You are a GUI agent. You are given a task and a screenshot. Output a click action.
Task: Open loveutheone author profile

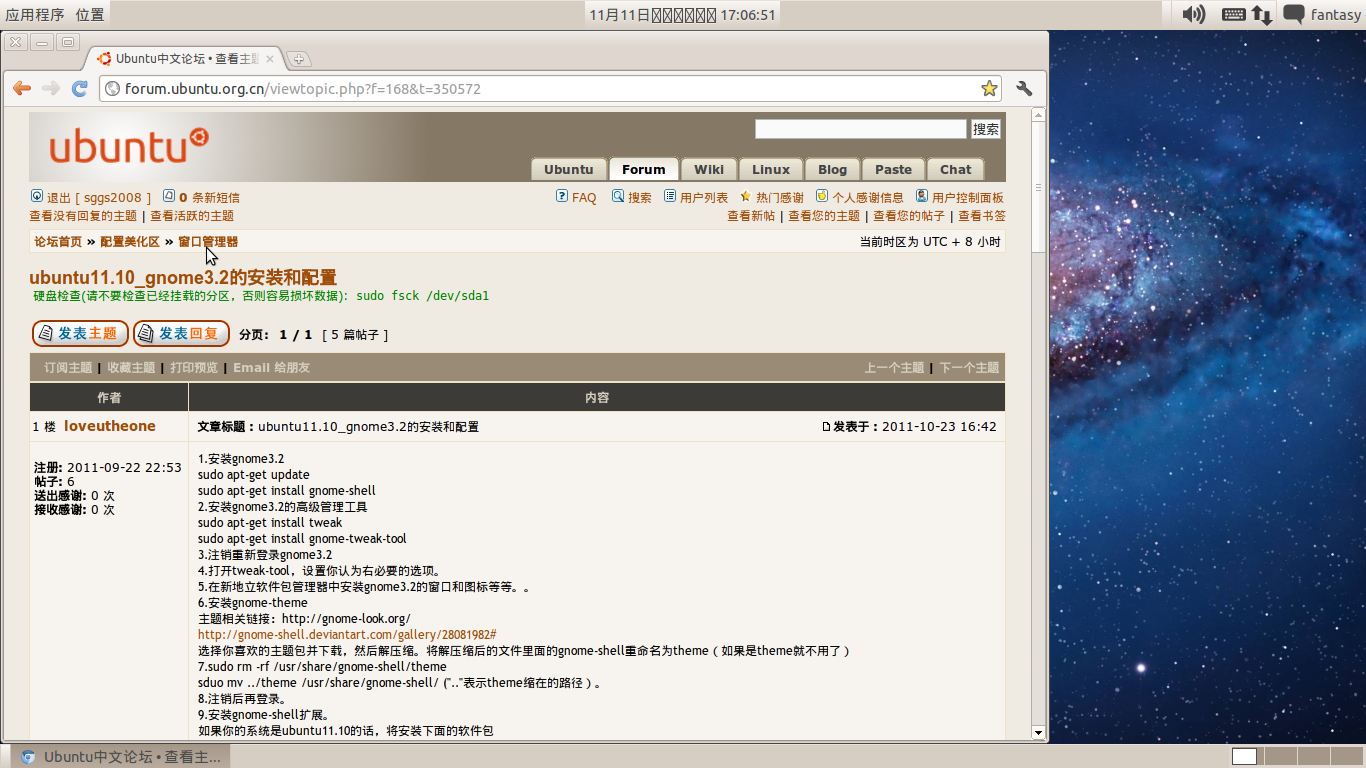[x=110, y=426]
